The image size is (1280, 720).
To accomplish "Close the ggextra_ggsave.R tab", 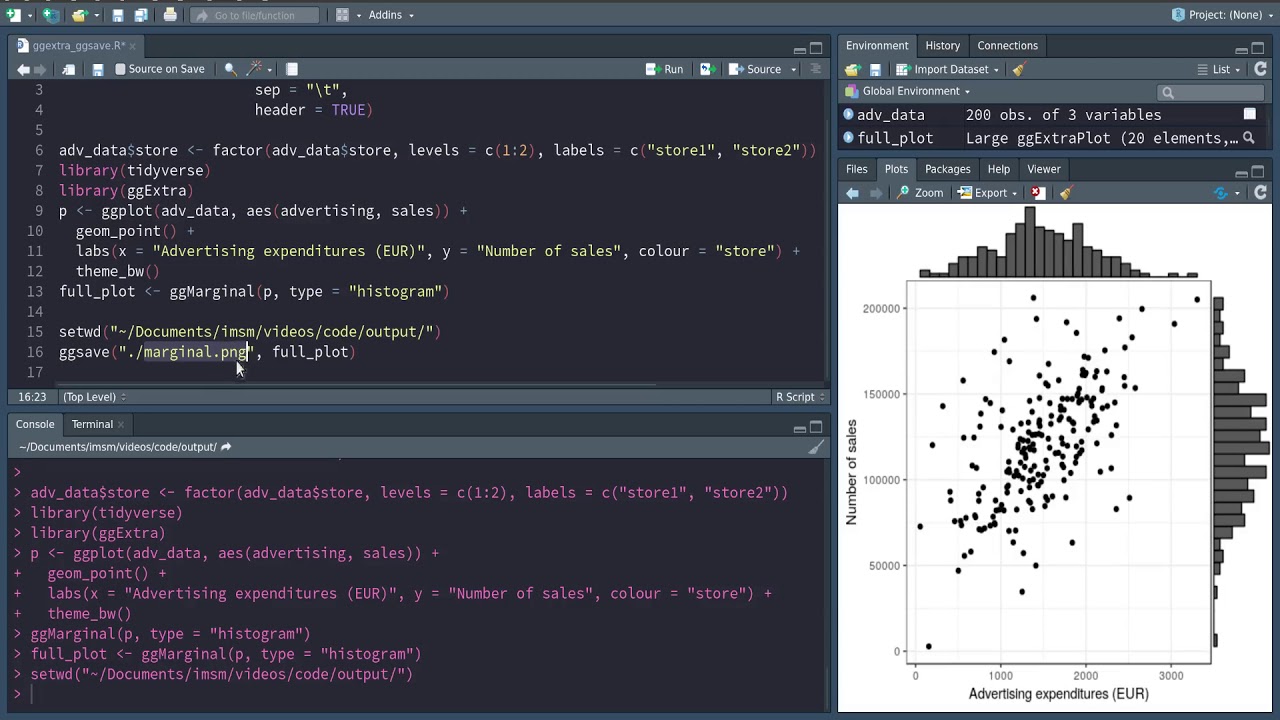I will 133,45.
